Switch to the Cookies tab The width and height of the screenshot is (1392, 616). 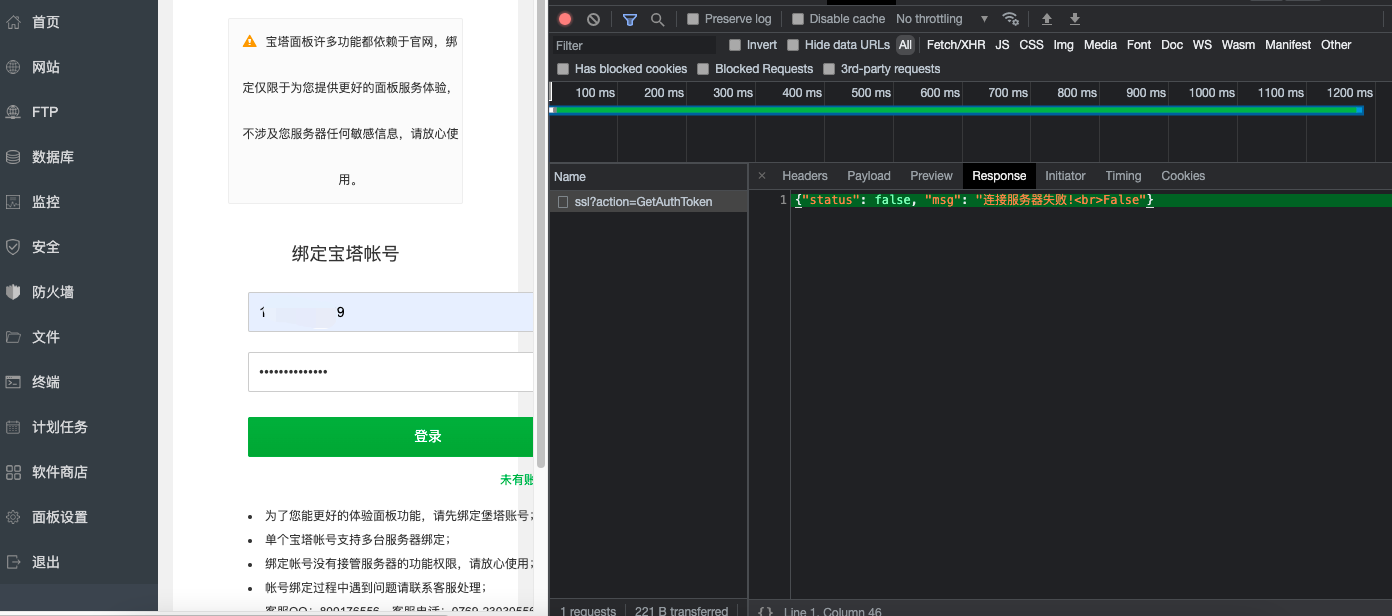1183,176
